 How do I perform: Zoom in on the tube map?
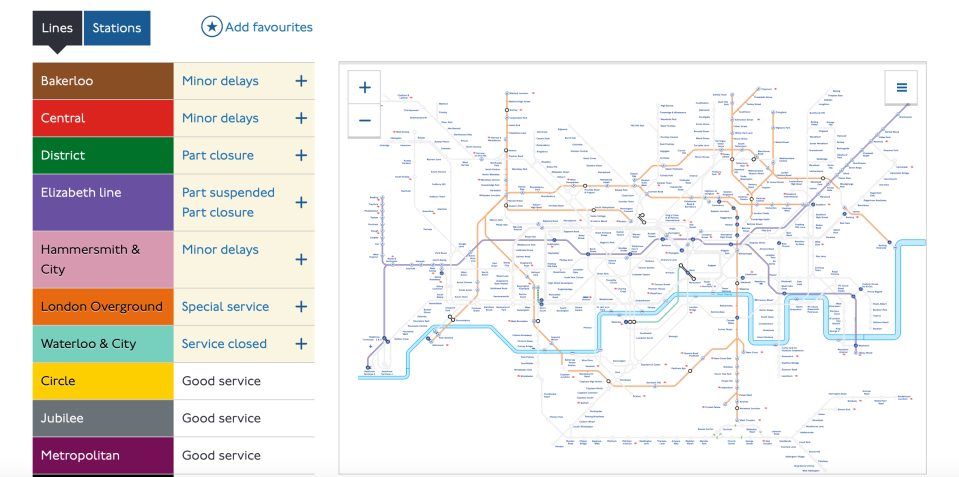pyautogui.click(x=365, y=88)
